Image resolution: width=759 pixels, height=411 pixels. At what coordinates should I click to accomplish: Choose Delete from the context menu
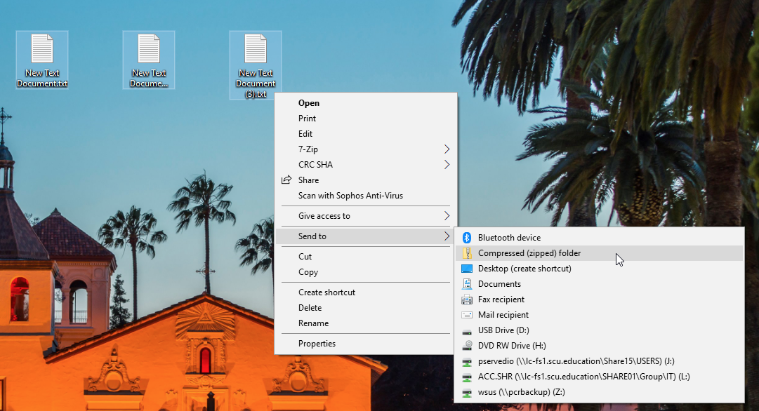(x=365, y=308)
